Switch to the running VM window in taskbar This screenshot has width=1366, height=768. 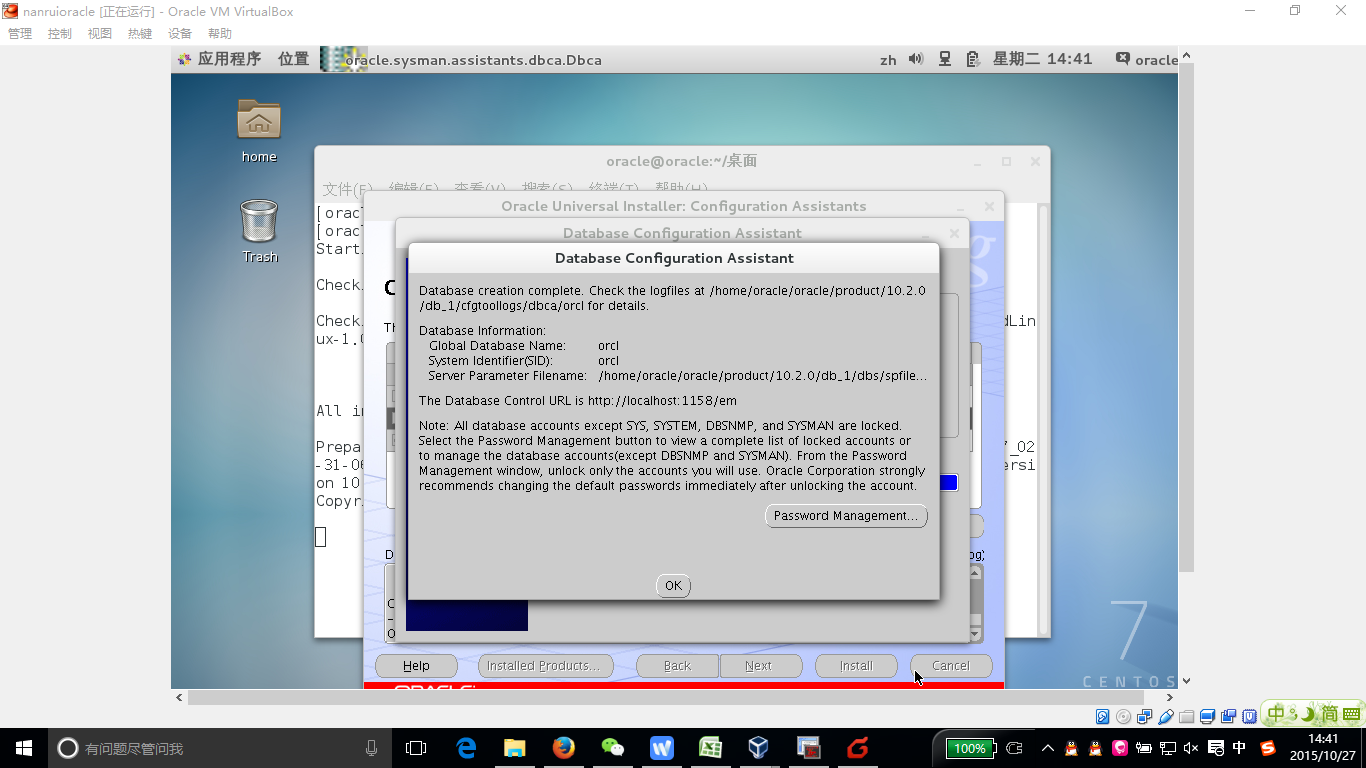pos(808,748)
